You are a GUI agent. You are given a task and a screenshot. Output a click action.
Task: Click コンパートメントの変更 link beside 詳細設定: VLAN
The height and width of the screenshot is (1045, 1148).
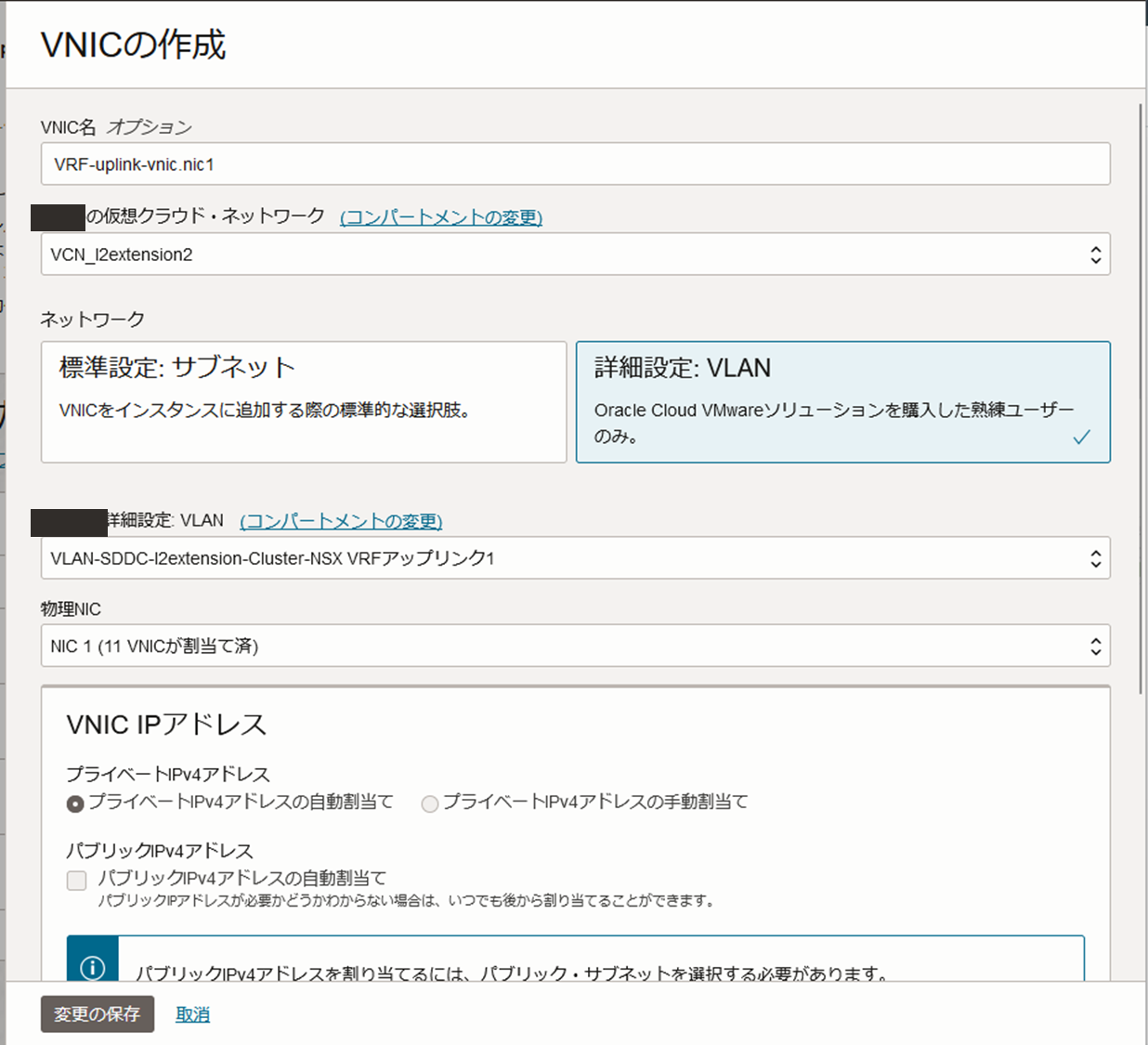[341, 521]
